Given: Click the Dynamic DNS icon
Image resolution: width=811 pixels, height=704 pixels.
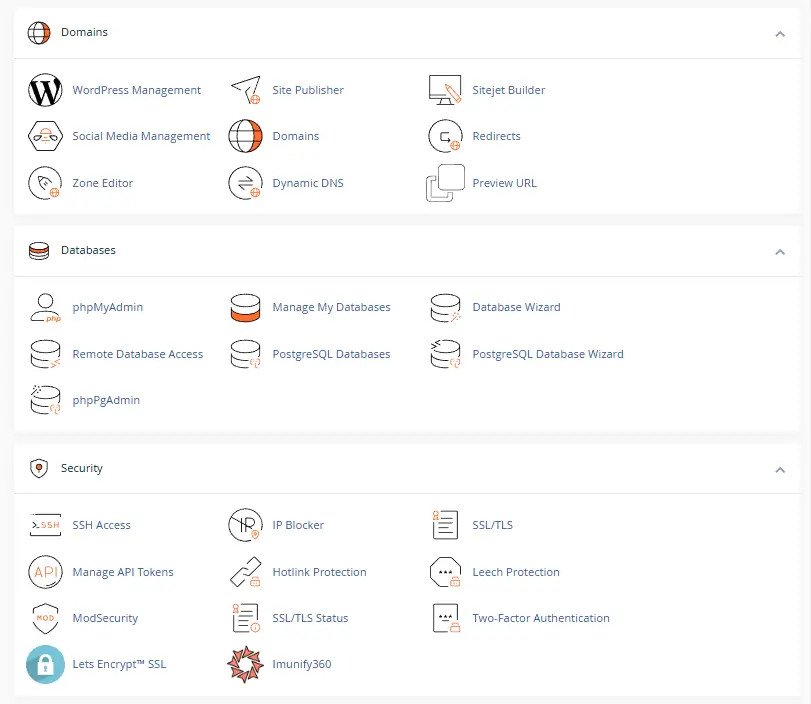Looking at the screenshot, I should (x=244, y=183).
